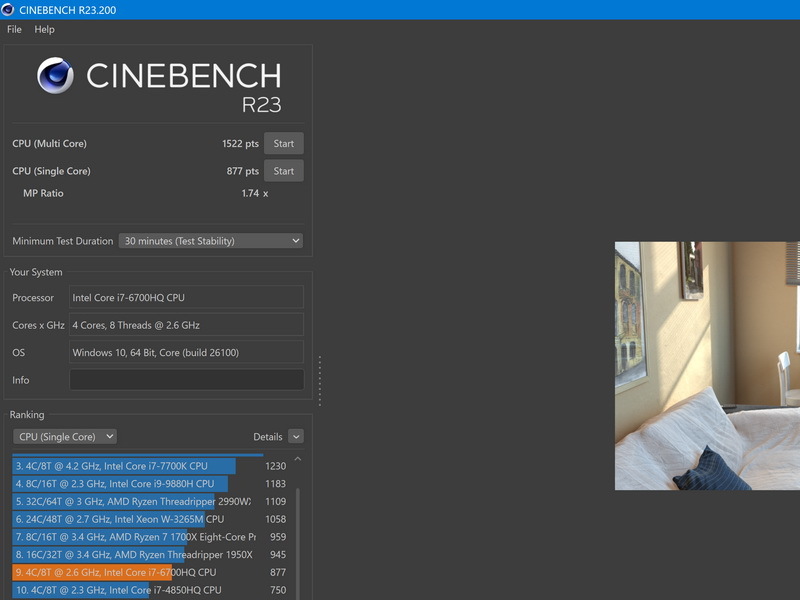Select ranking row Intel Xeon W-3265M
Image resolution: width=800 pixels, height=600 pixels.
click(x=150, y=519)
